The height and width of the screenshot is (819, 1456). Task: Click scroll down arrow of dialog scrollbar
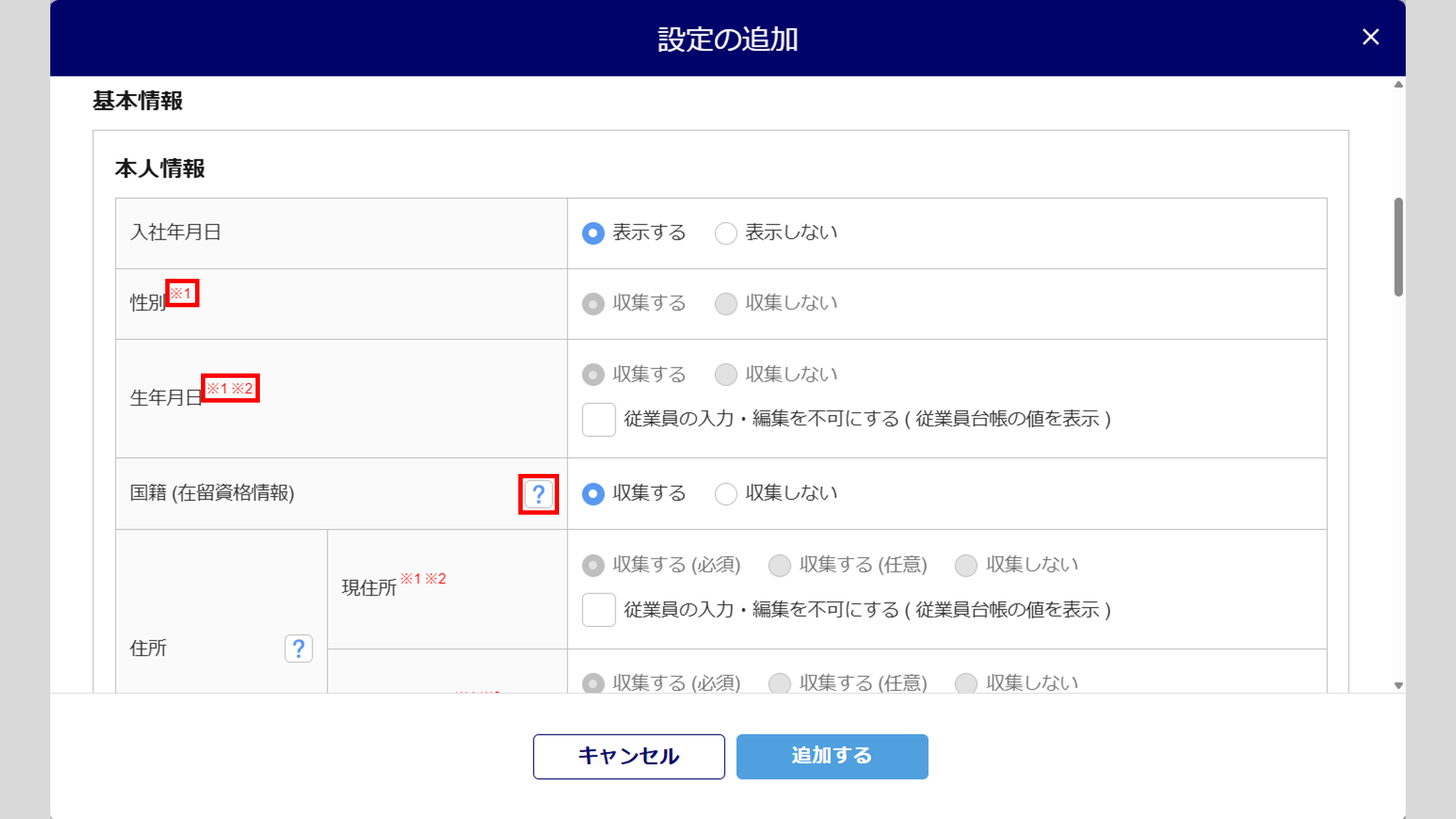tap(1398, 685)
